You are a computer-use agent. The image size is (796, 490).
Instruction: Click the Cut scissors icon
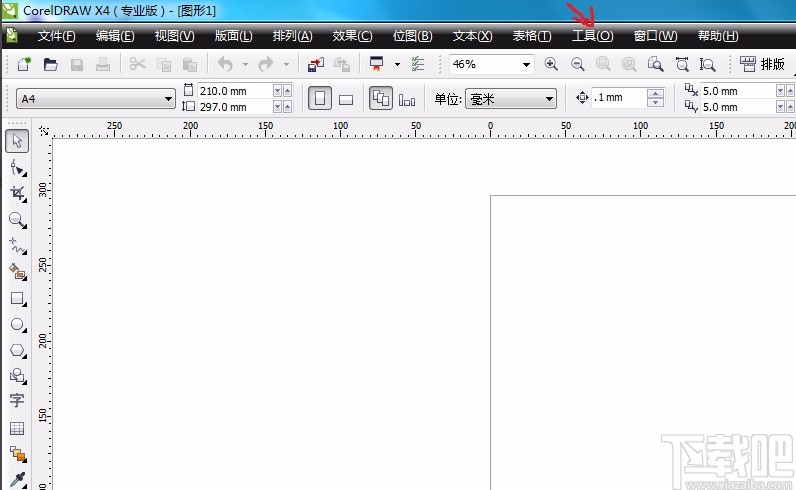click(137, 64)
